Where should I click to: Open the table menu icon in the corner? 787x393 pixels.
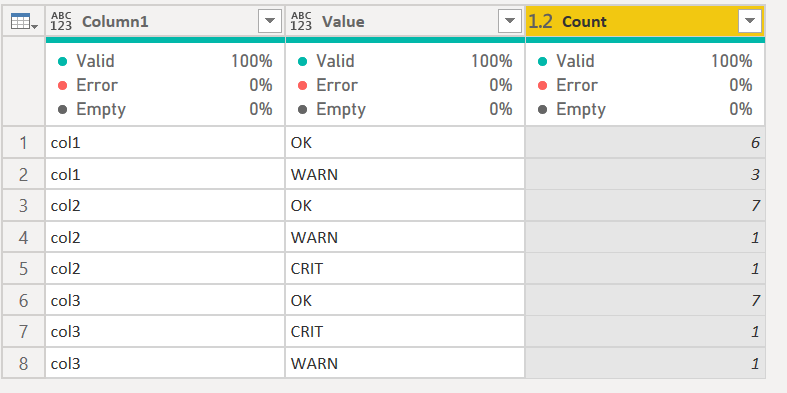(24, 22)
